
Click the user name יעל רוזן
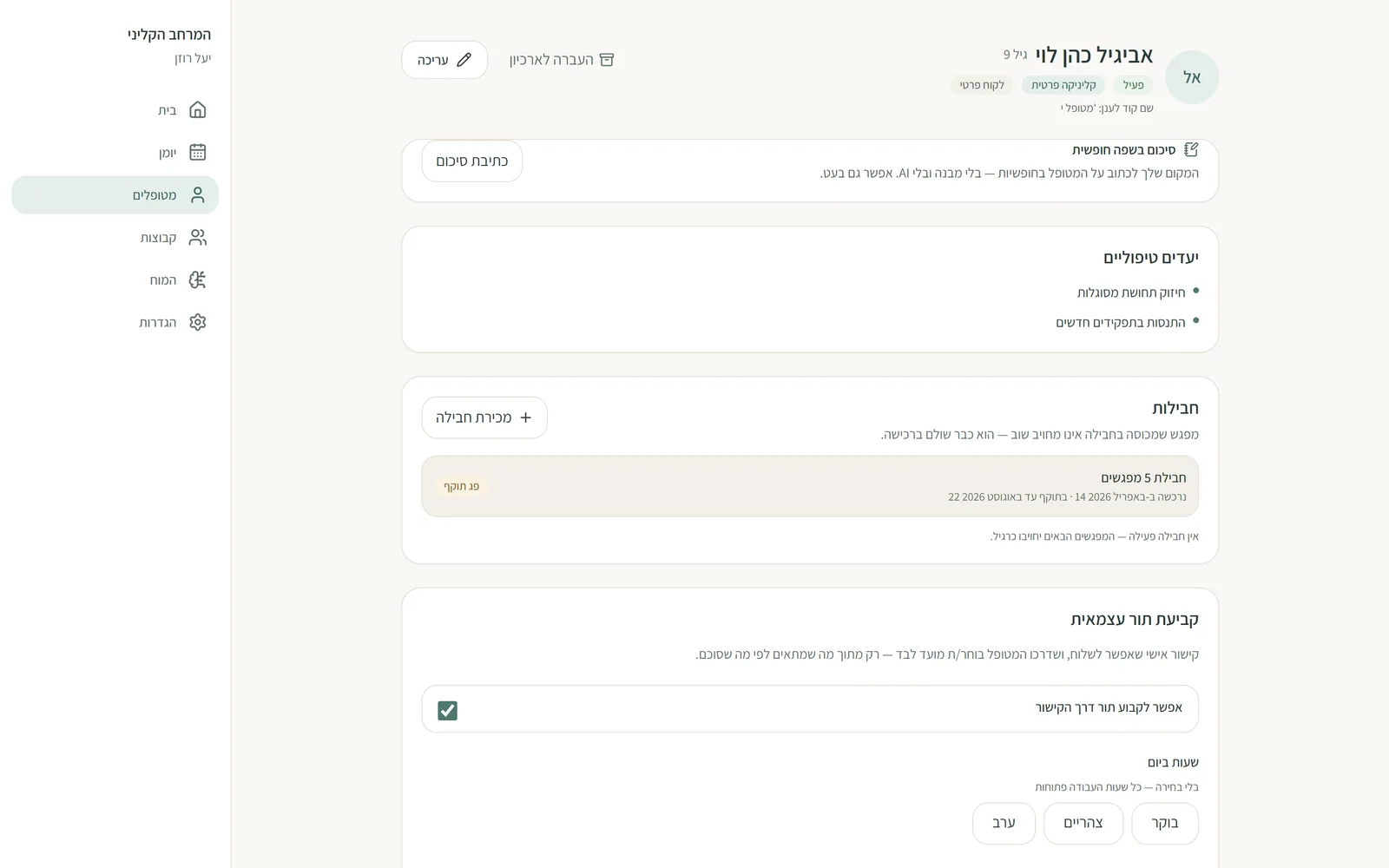193,58
